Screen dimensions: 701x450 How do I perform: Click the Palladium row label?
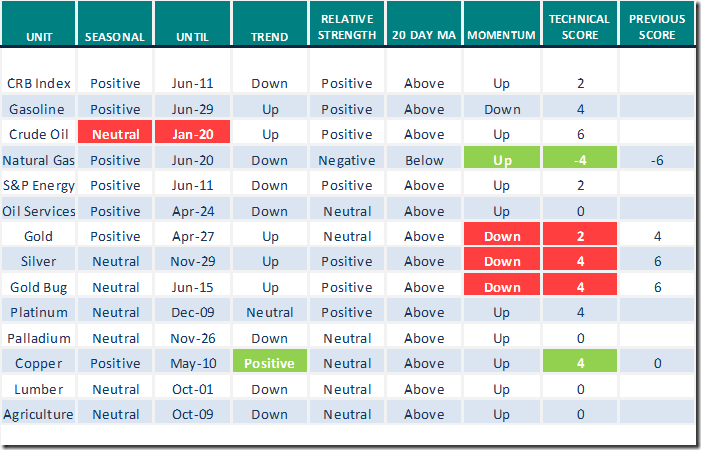(x=38, y=338)
